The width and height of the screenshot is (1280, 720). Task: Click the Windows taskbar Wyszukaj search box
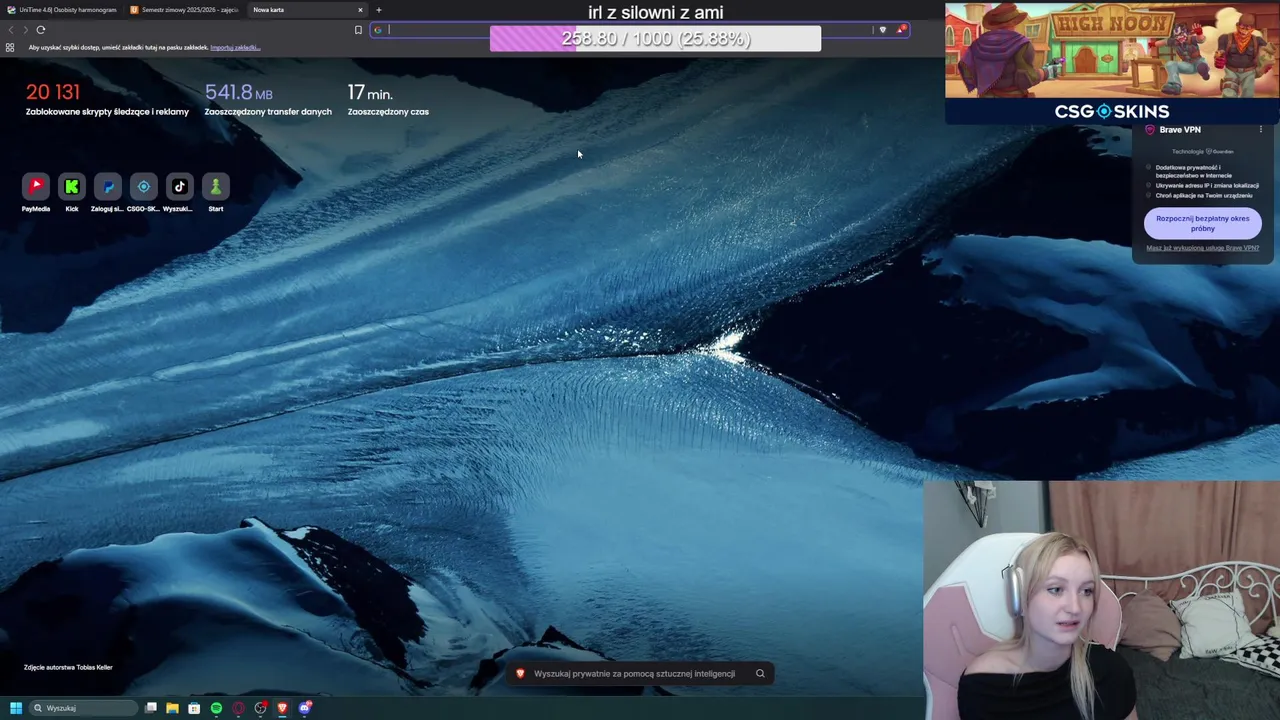82,708
